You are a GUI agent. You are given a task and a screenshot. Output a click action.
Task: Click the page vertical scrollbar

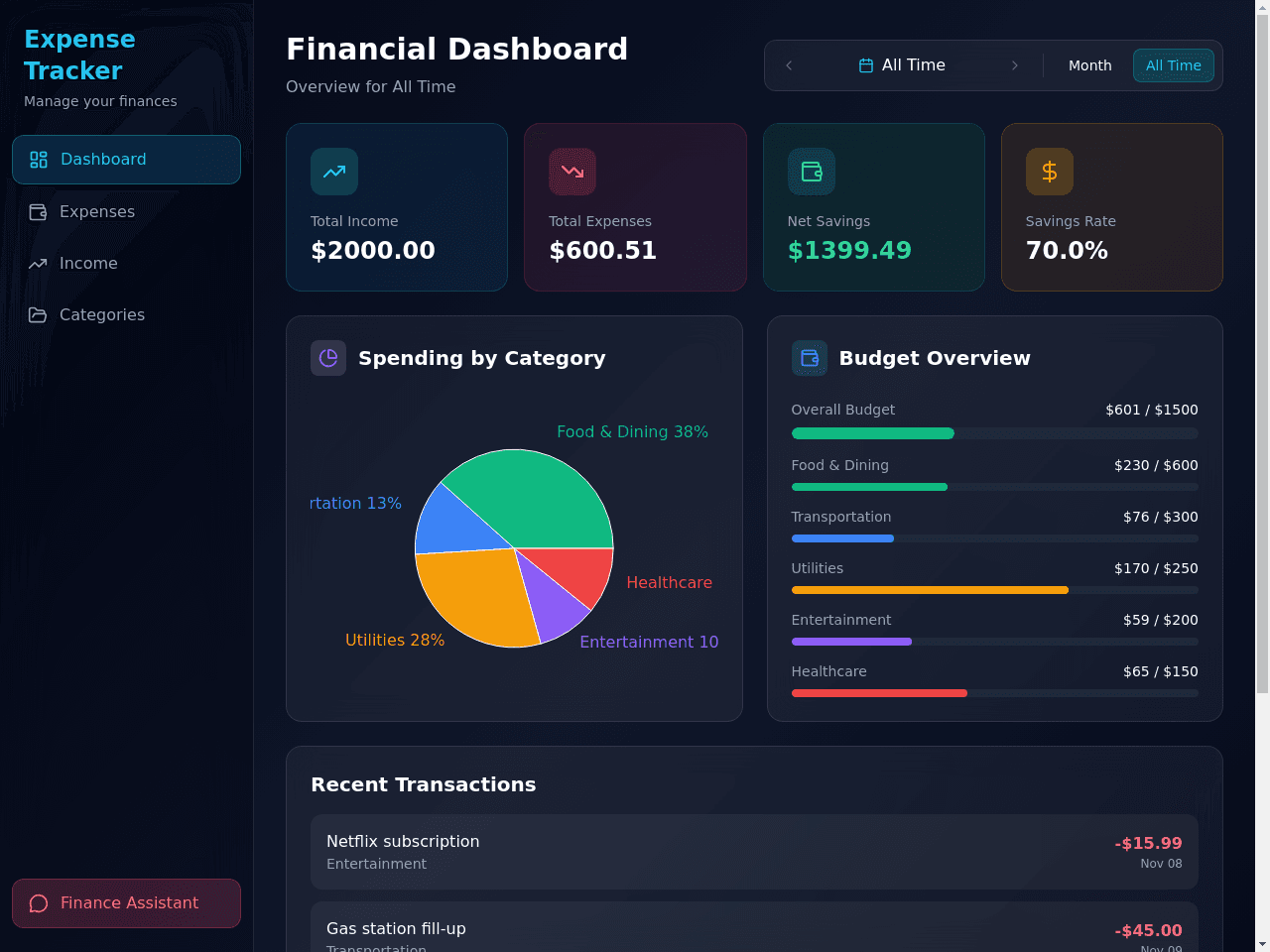[1262, 352]
